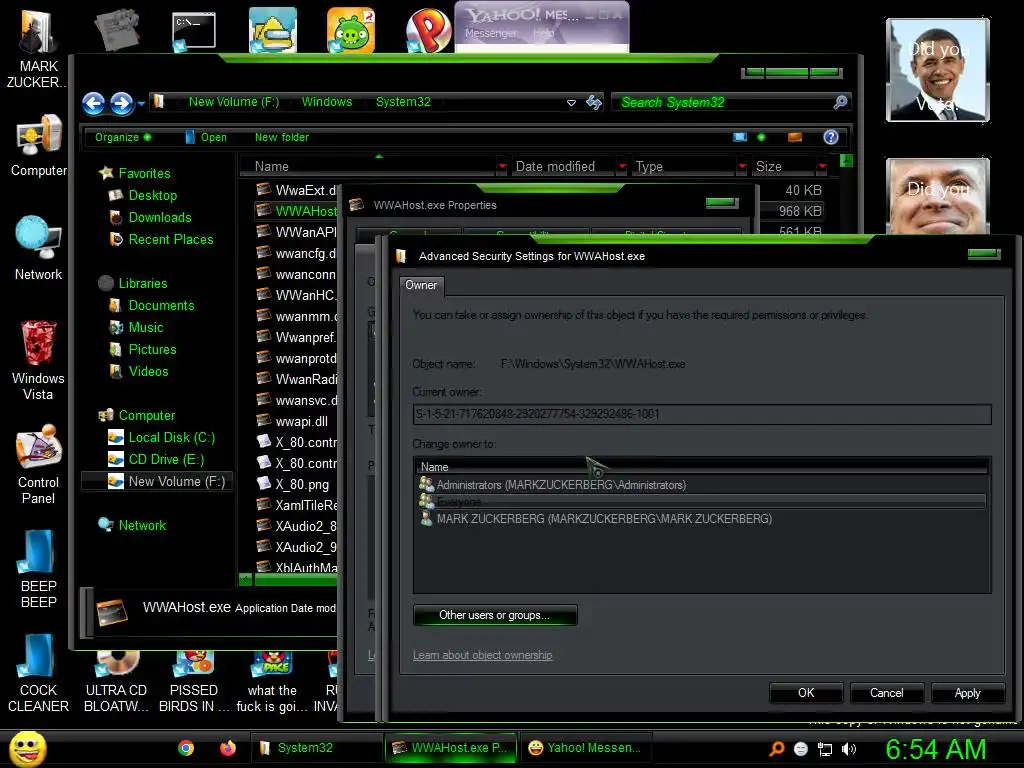The image size is (1024, 768).
Task: Open the Name column filter dropdown
Action: (502, 167)
